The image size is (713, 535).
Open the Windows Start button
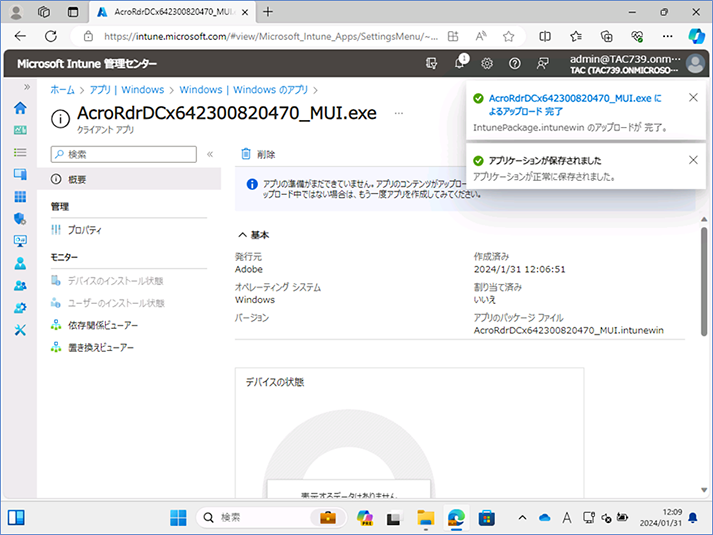178,517
